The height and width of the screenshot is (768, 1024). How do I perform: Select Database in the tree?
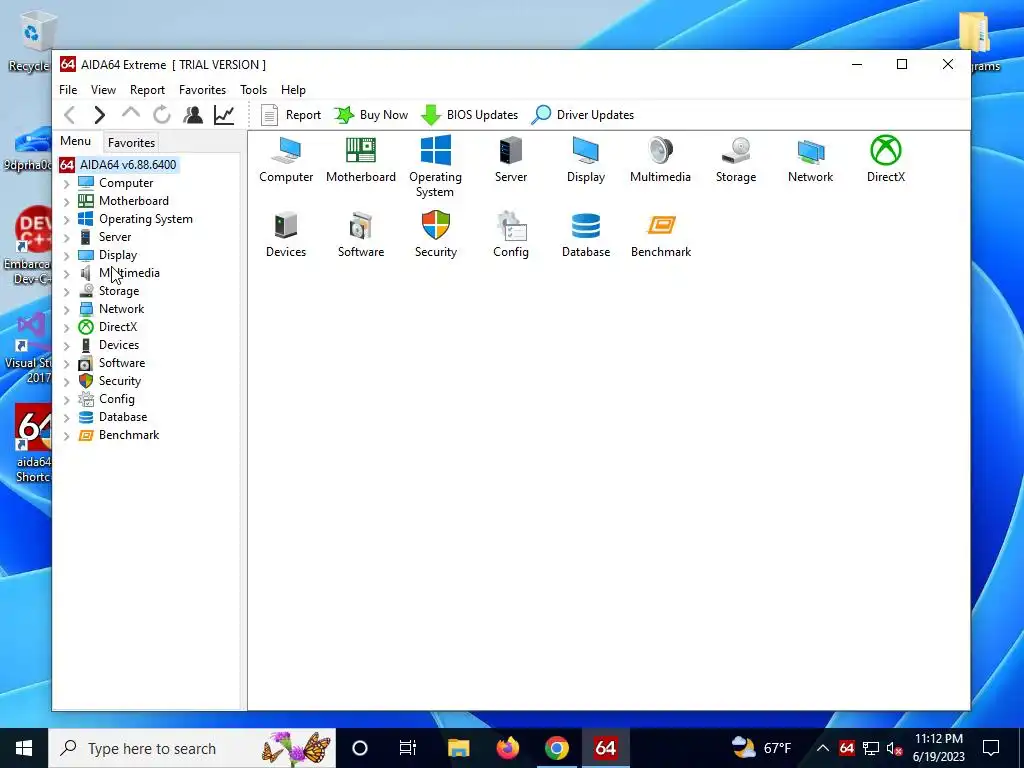click(x=123, y=417)
